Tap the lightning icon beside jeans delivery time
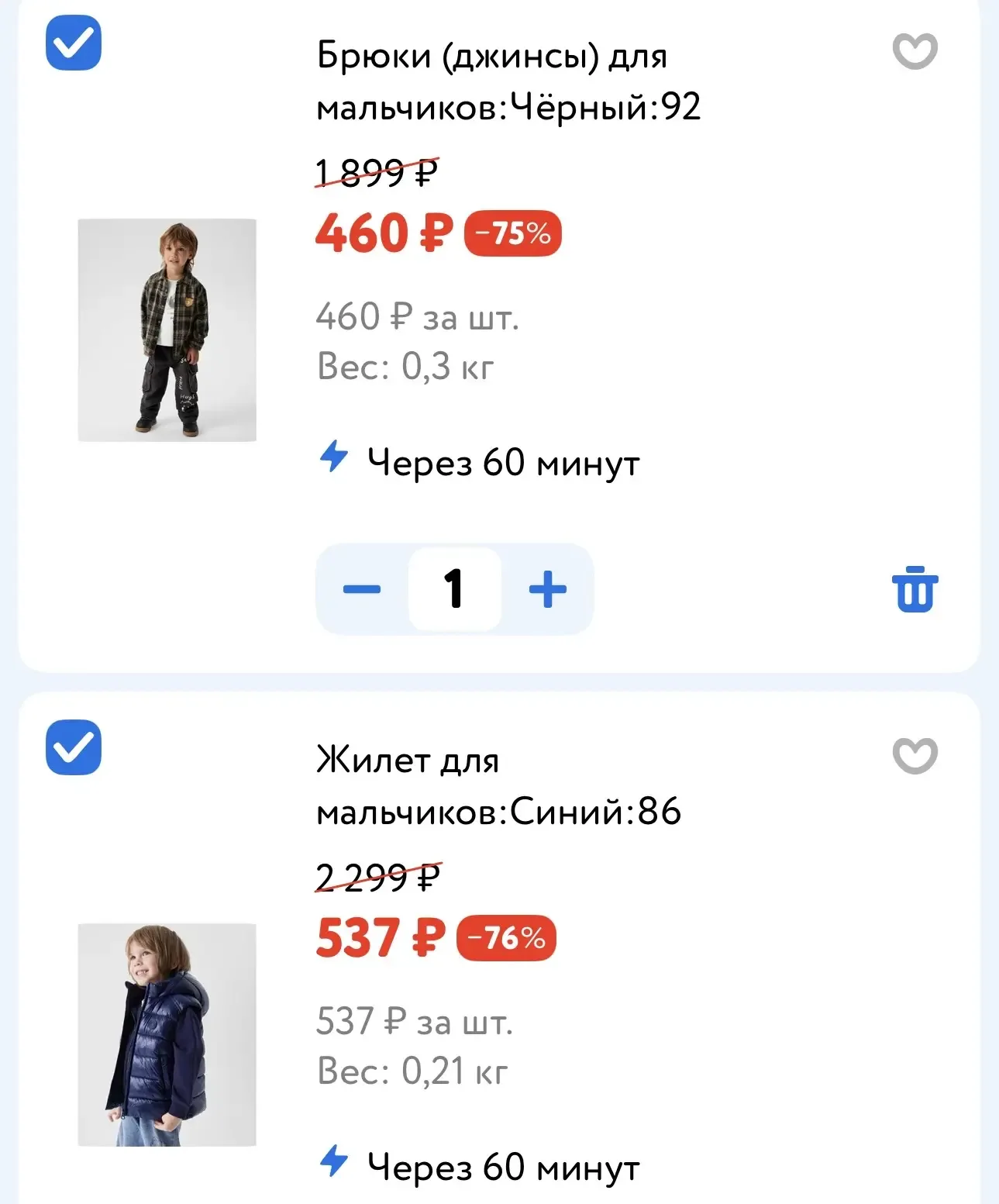999x1204 pixels. pos(334,456)
